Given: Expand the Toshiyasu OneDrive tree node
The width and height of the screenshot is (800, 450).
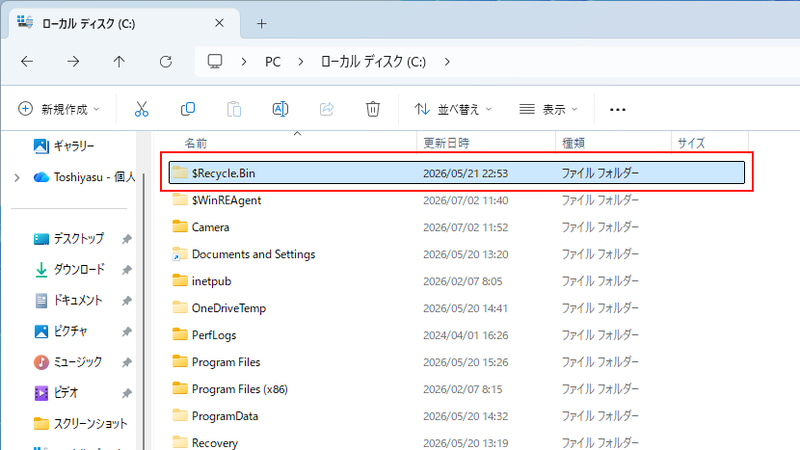Looking at the screenshot, I should coord(17,178).
